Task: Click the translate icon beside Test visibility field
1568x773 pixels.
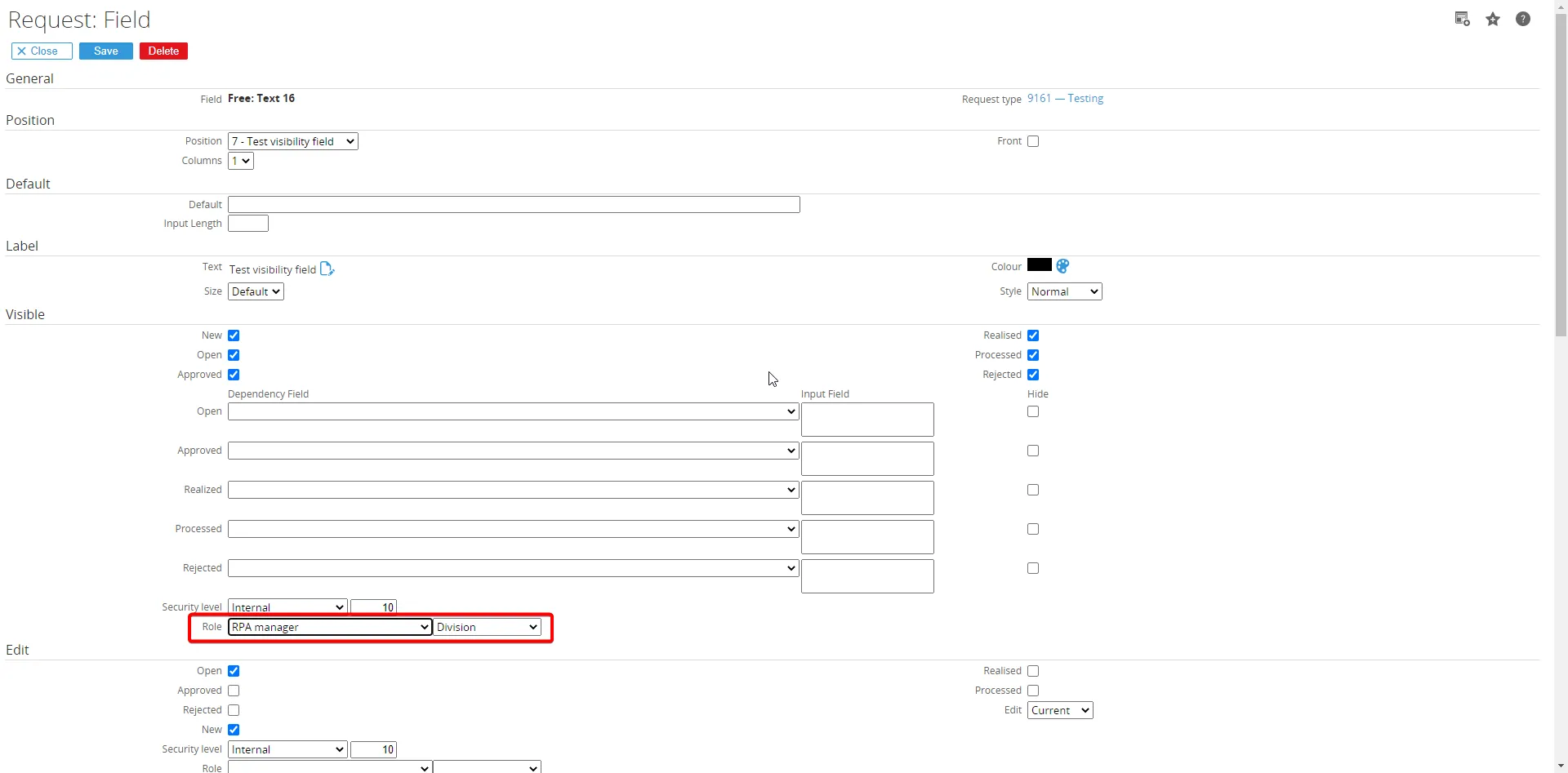Action: point(327,269)
